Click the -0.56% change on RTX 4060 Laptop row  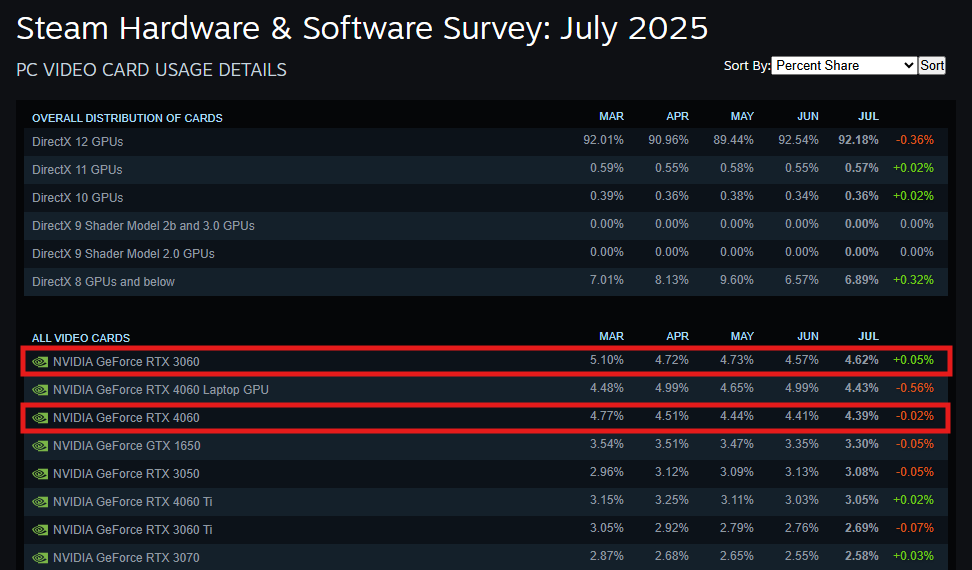914,388
